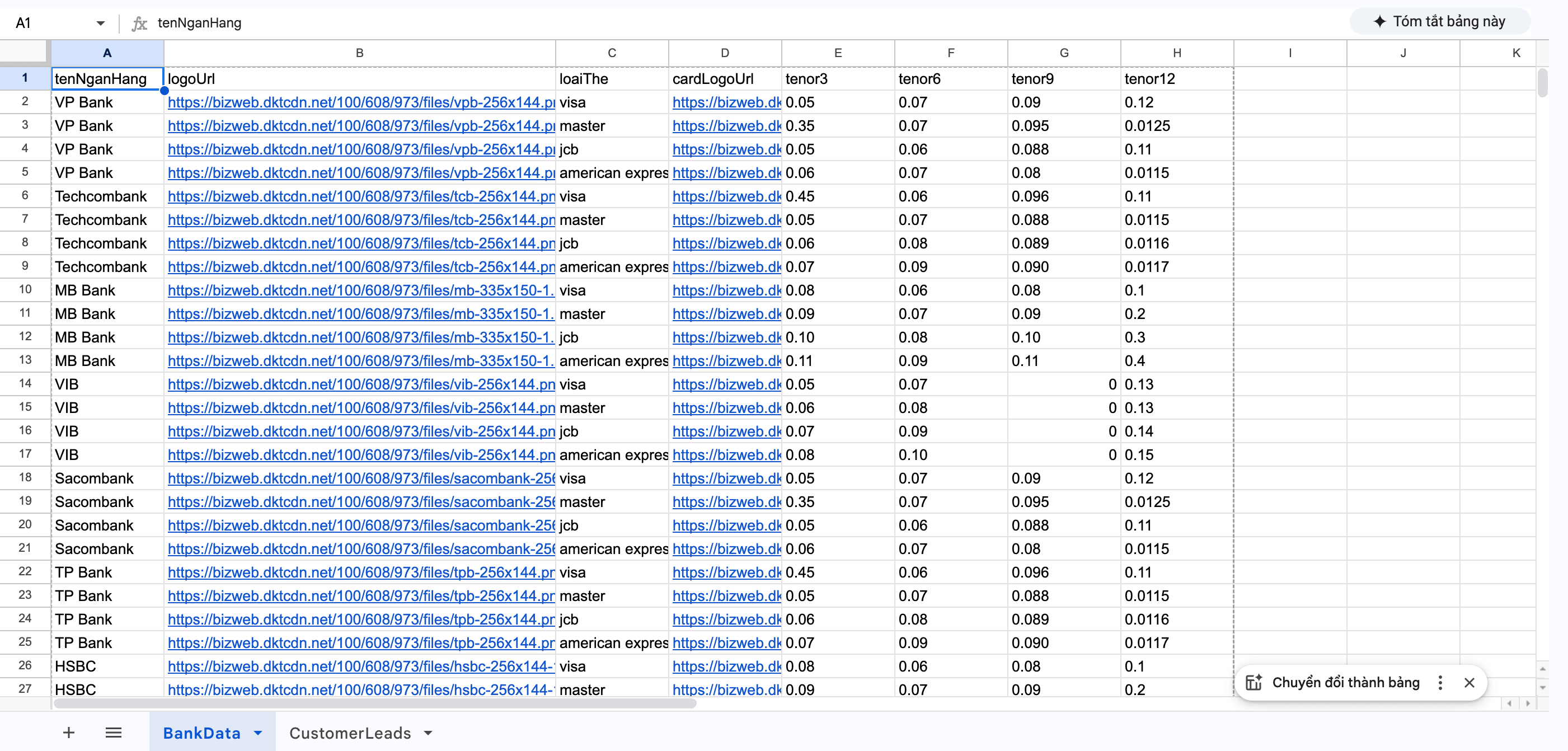
Task: Click the tenNganHang header cell
Action: (x=107, y=78)
